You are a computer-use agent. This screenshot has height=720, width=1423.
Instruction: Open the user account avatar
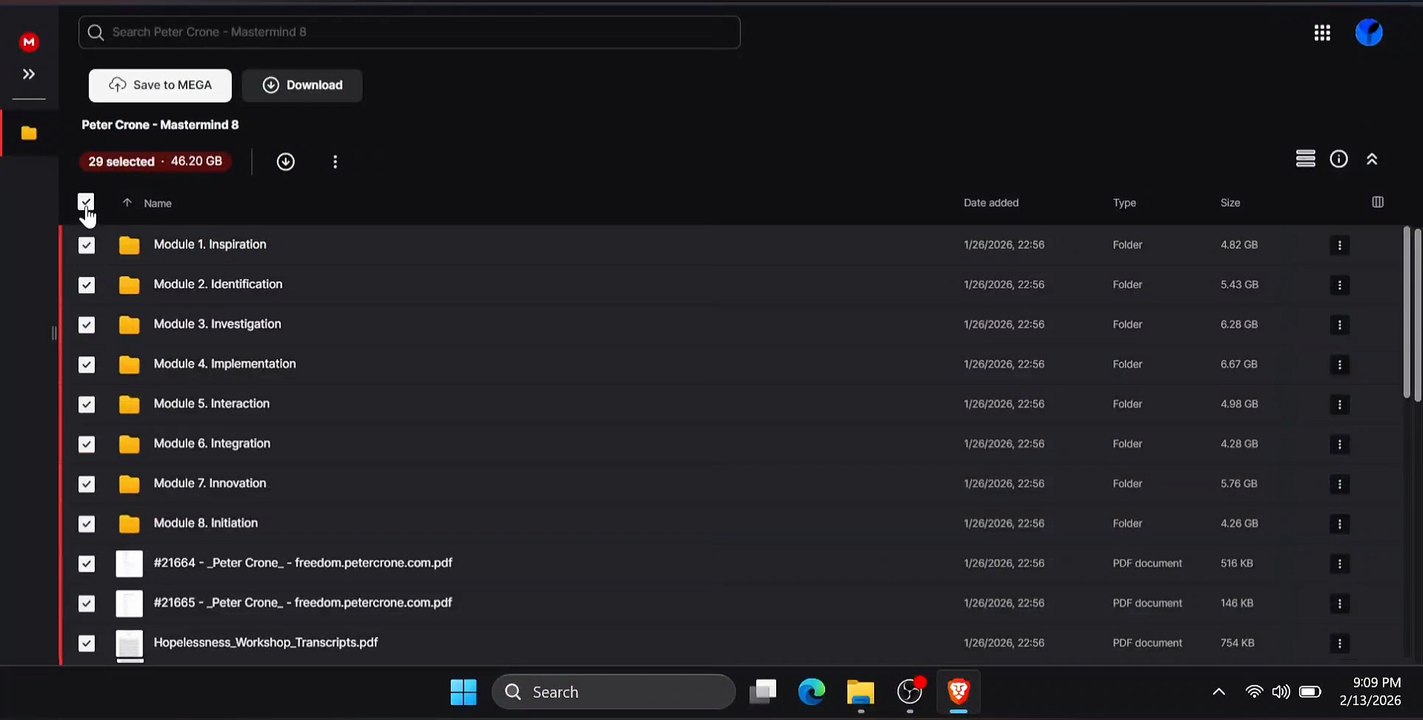pyautogui.click(x=1369, y=33)
